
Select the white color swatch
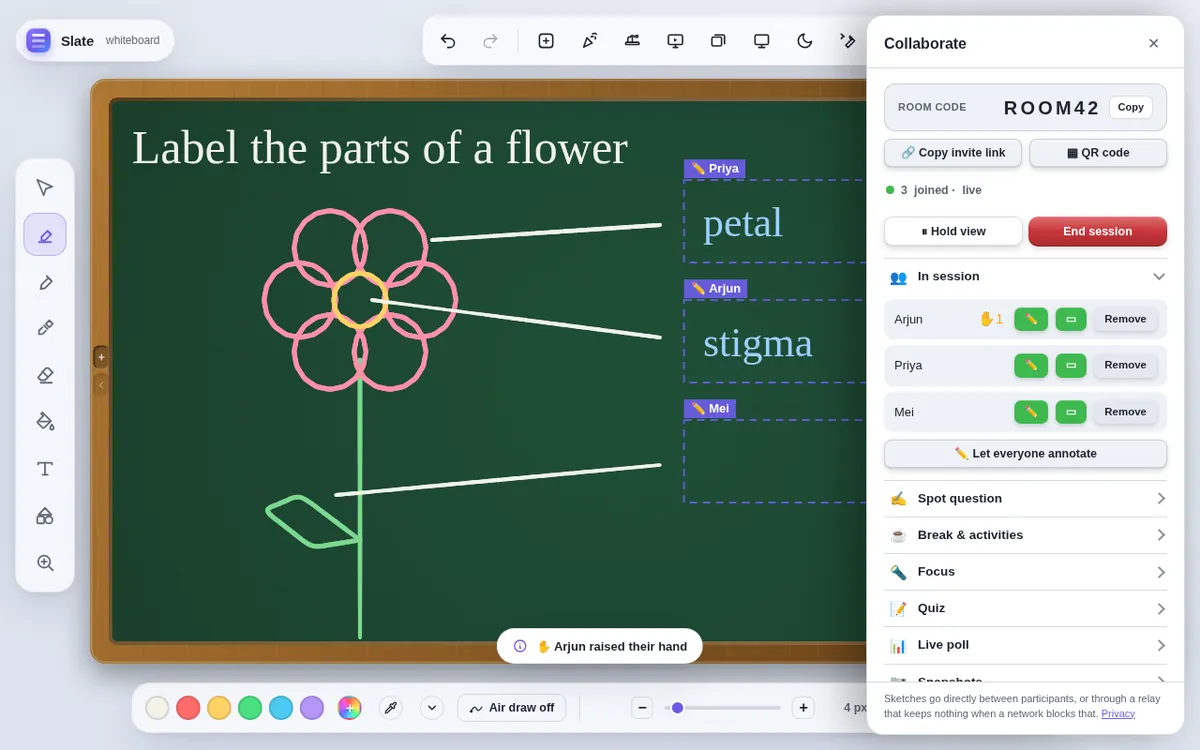coord(157,708)
